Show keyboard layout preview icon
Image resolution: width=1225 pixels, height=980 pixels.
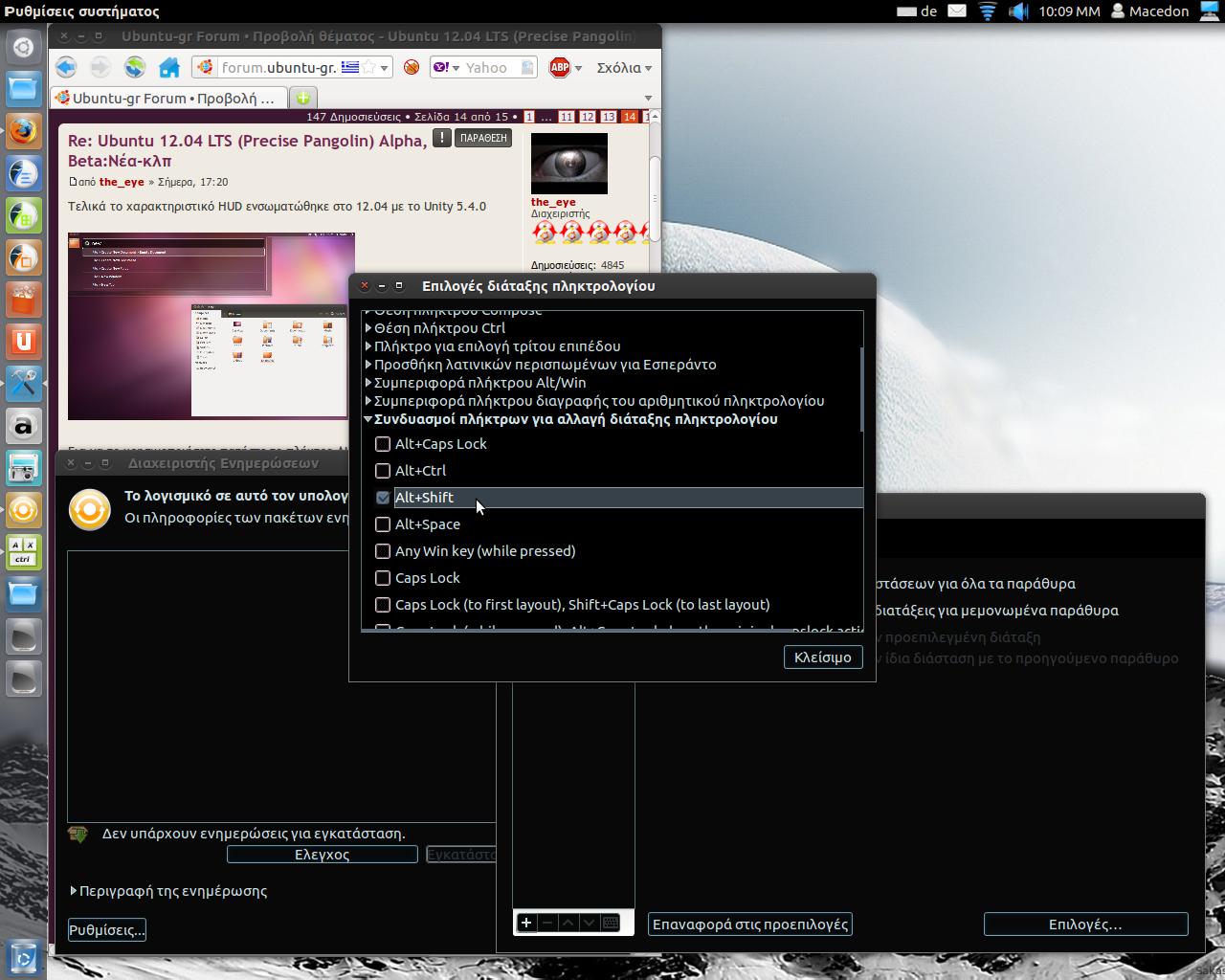[611, 923]
